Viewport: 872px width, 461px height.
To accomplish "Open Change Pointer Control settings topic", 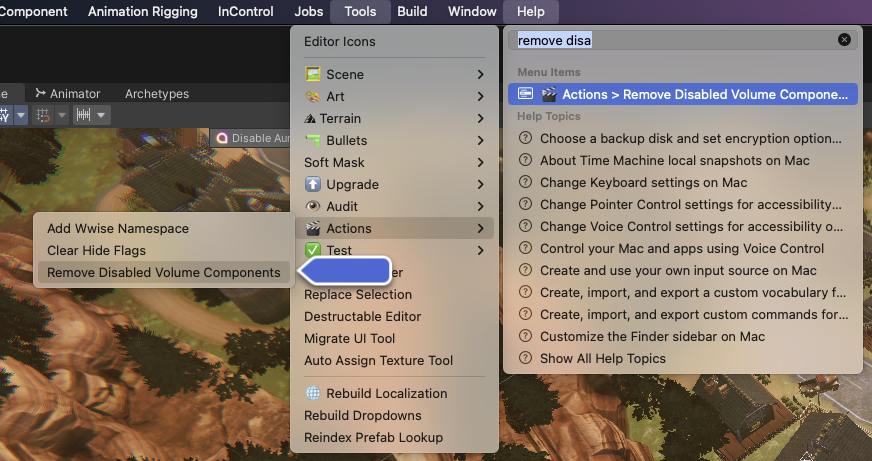I will [x=683, y=204].
